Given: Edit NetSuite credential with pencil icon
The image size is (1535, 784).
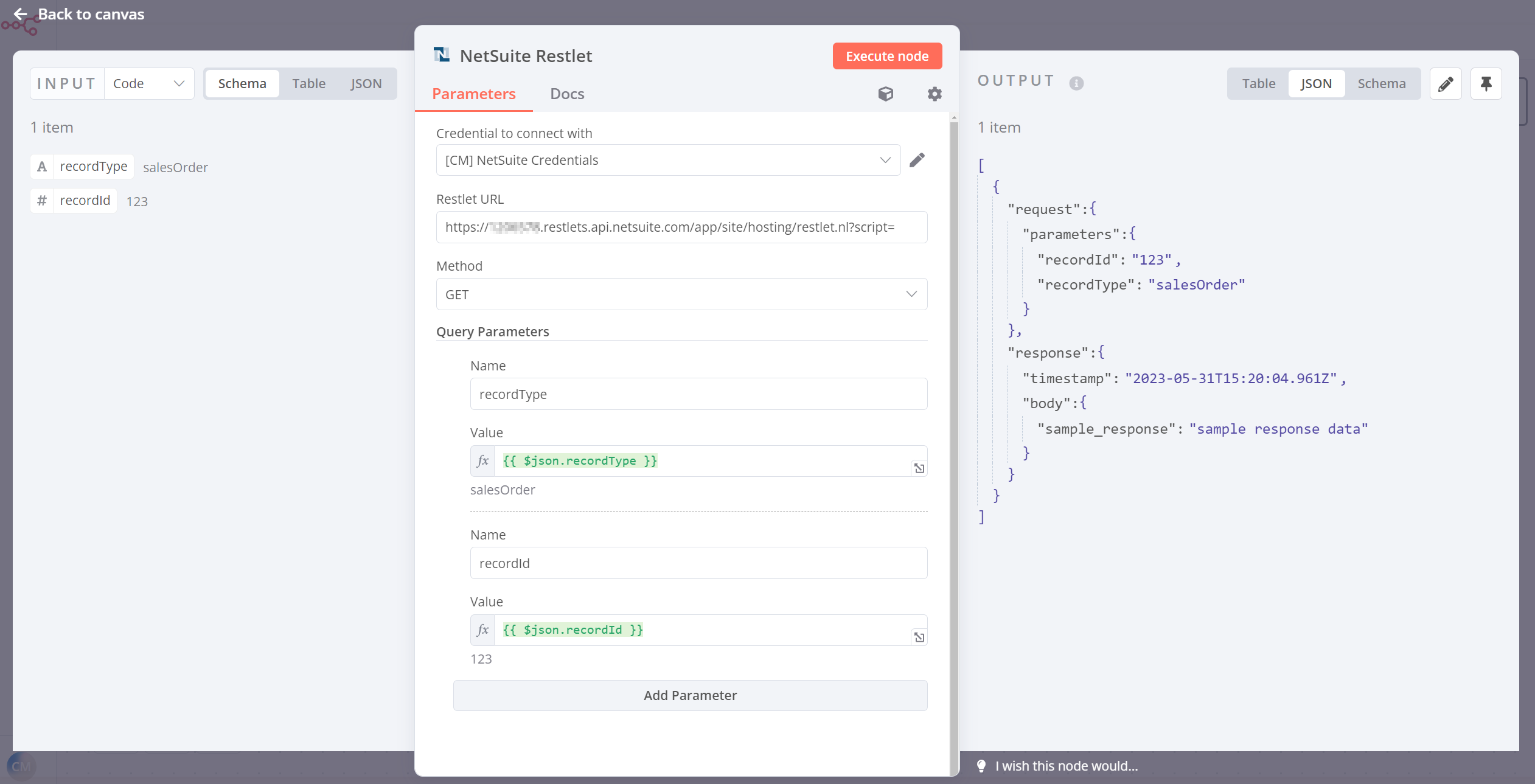Looking at the screenshot, I should [917, 160].
